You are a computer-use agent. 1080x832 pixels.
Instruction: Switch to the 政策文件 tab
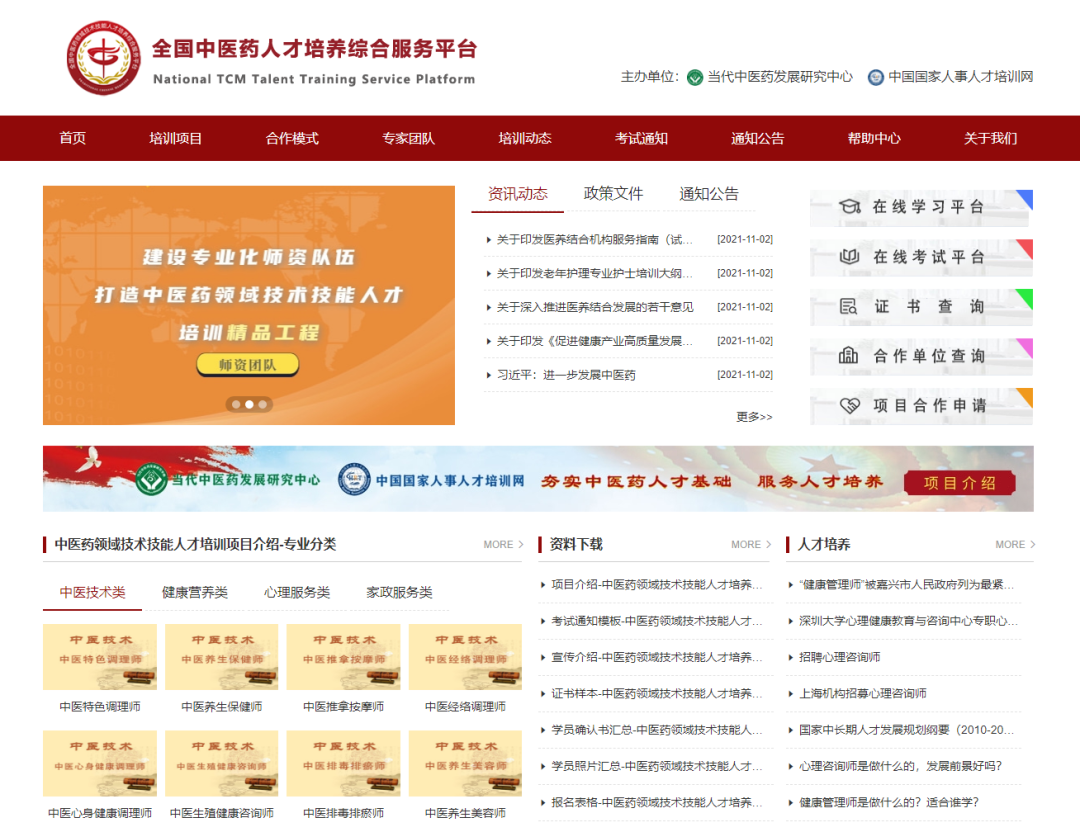(613, 194)
